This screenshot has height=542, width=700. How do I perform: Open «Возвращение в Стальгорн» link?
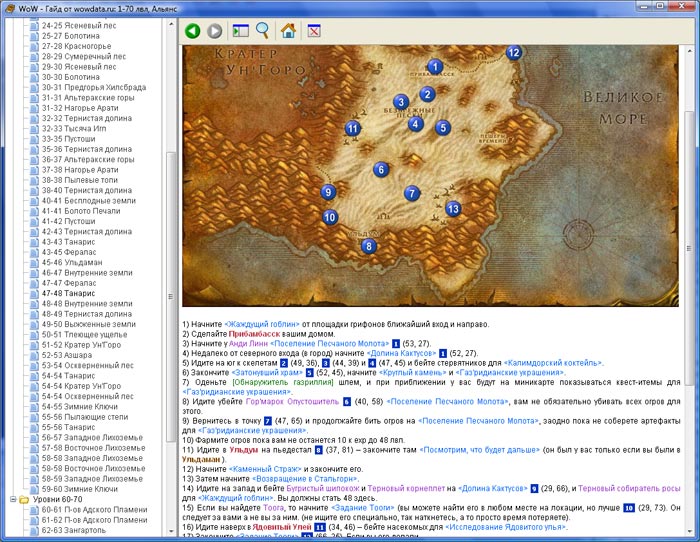click(x=305, y=479)
